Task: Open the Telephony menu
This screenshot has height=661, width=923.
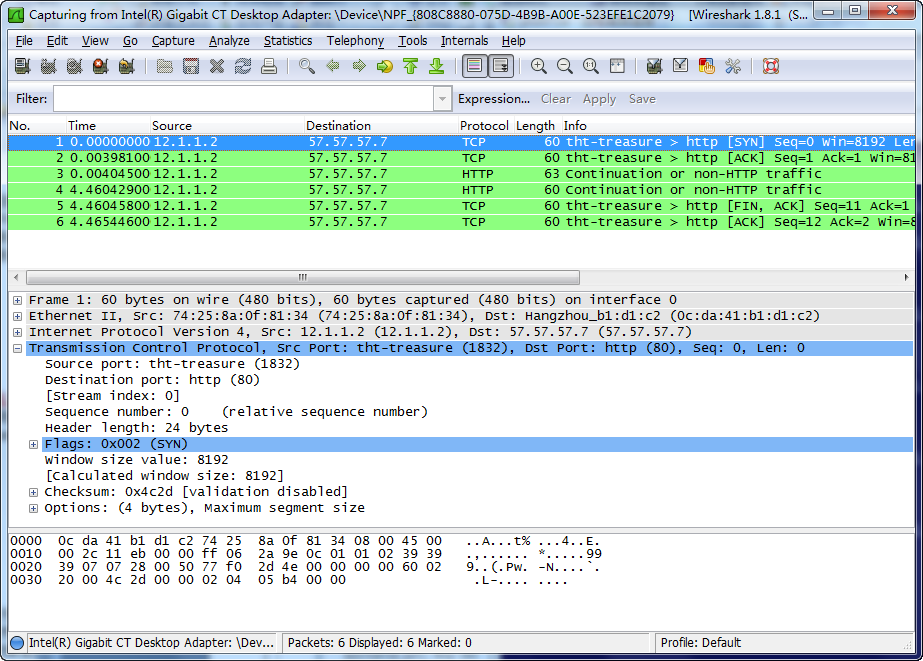Action: coord(356,41)
